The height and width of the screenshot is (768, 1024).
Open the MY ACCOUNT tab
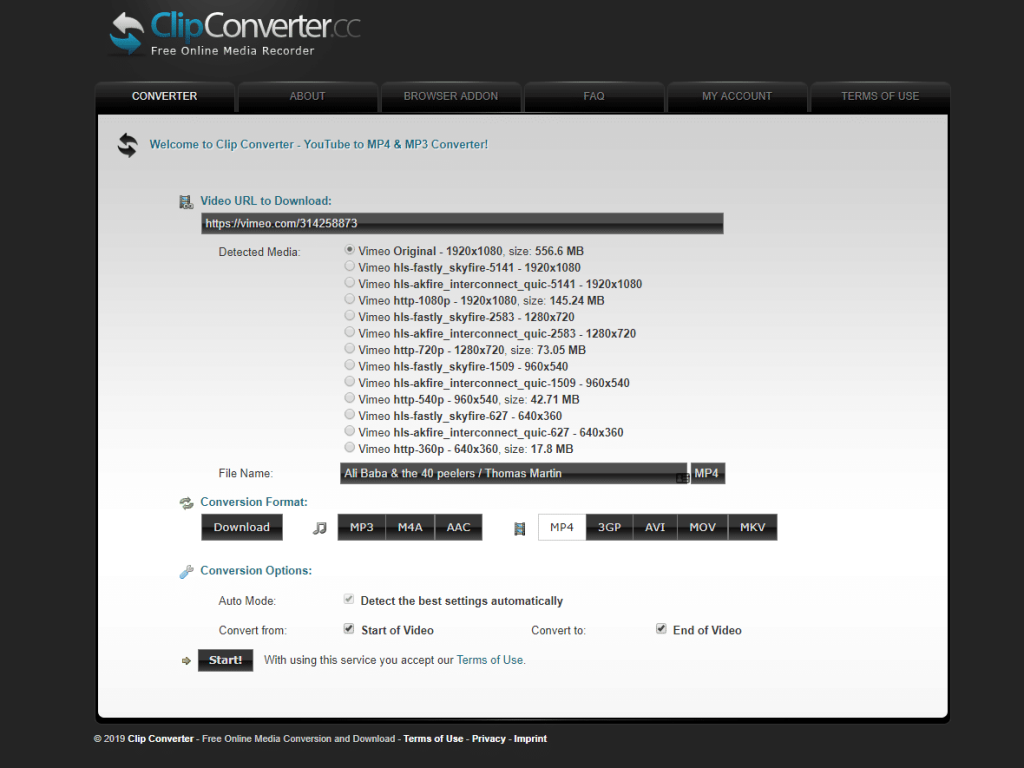click(x=737, y=97)
